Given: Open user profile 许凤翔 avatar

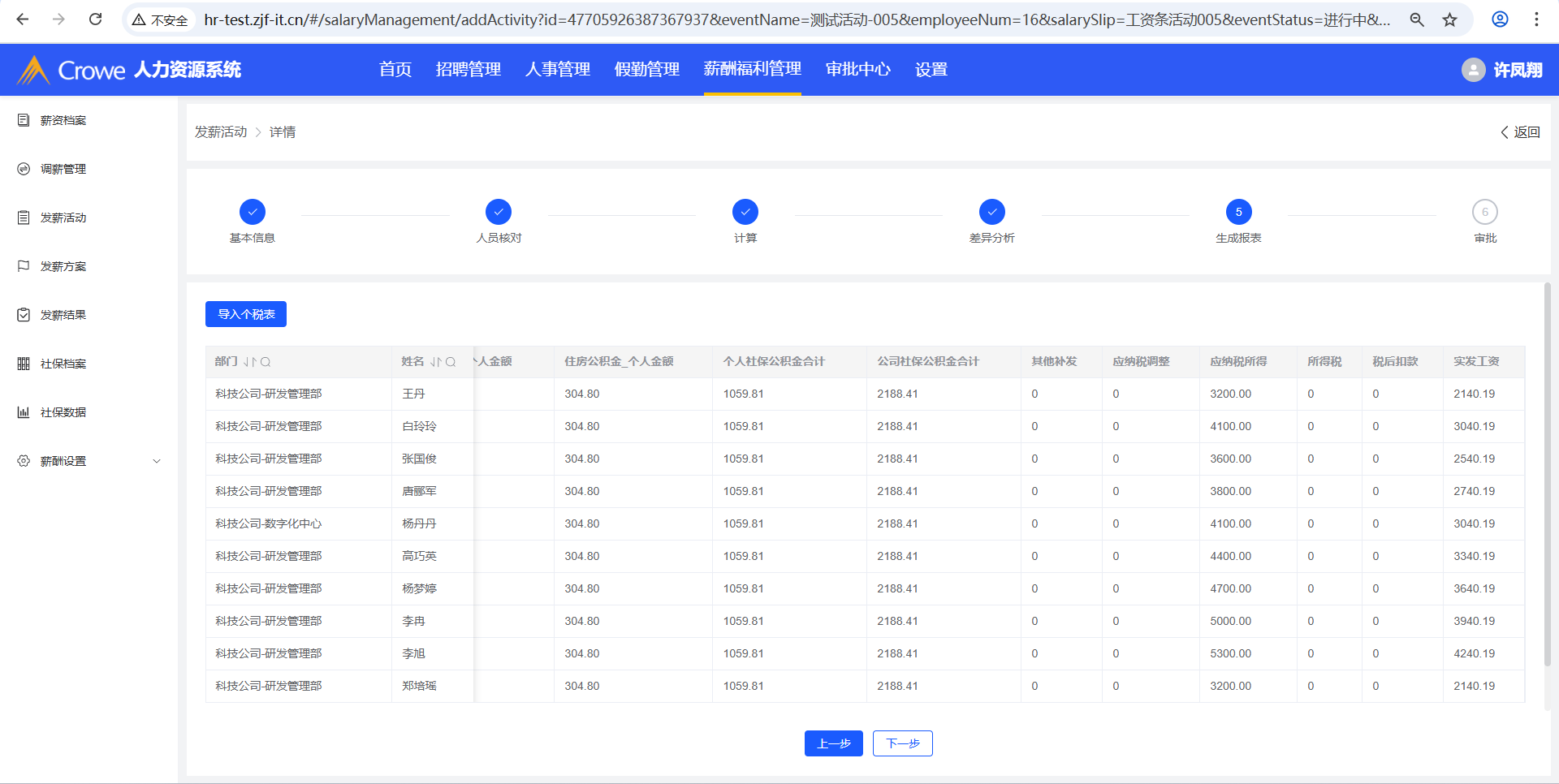Looking at the screenshot, I should pyautogui.click(x=1473, y=70).
